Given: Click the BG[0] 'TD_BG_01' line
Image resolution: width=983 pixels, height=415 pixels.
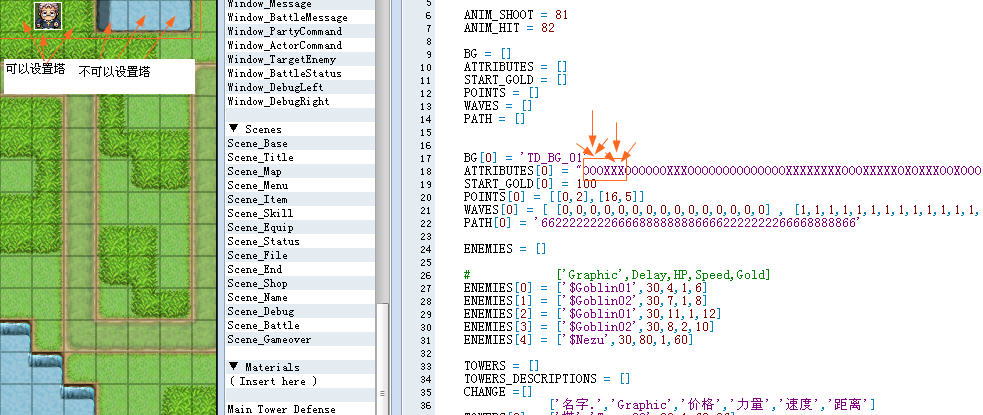Looking at the screenshot, I should pos(525,158).
